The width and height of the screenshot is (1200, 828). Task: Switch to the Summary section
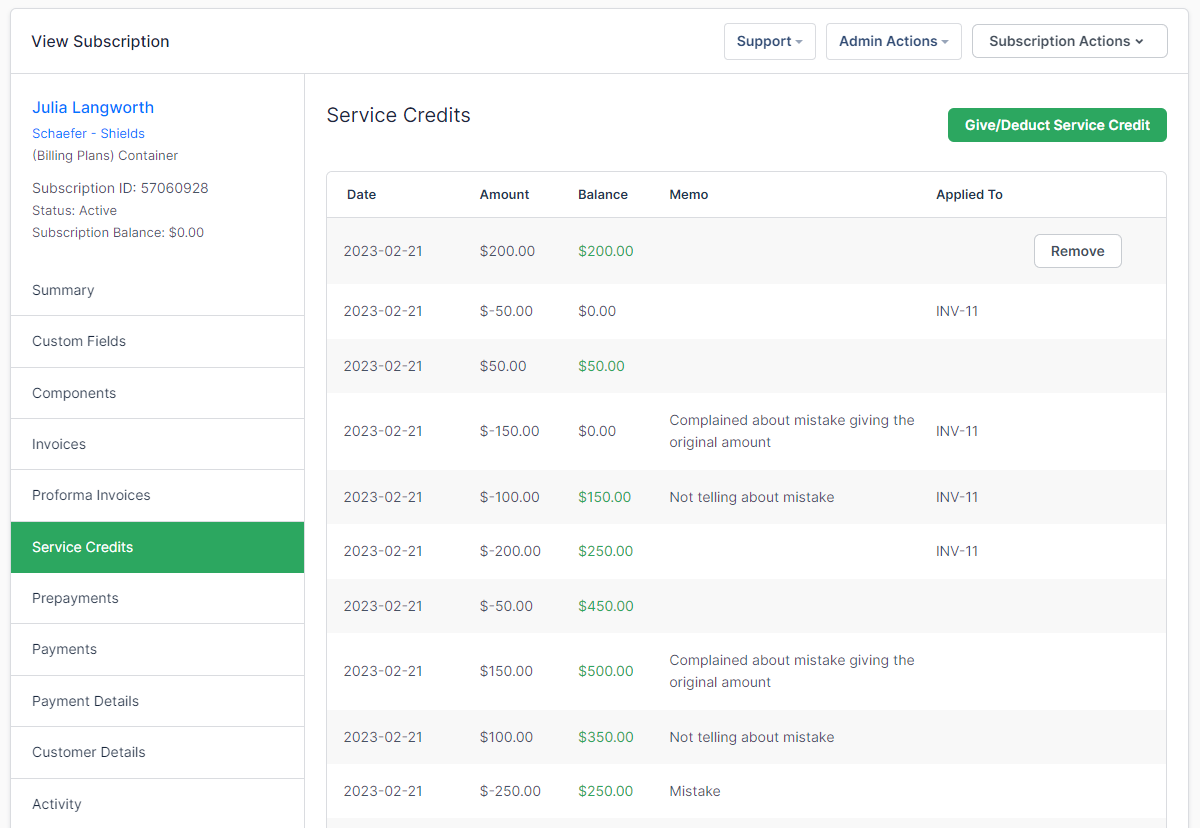63,290
